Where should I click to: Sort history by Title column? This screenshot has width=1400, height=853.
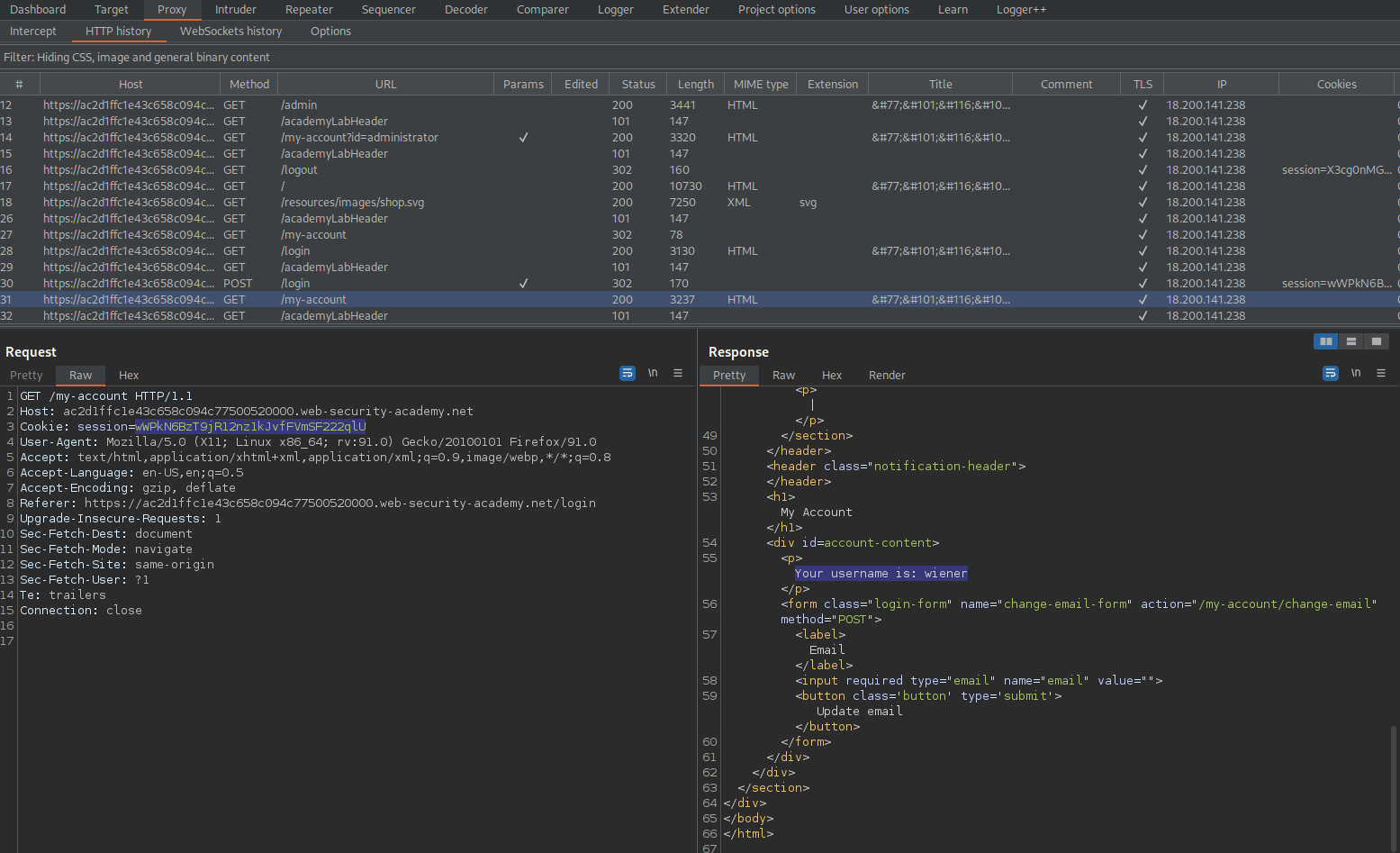pyautogui.click(x=941, y=85)
